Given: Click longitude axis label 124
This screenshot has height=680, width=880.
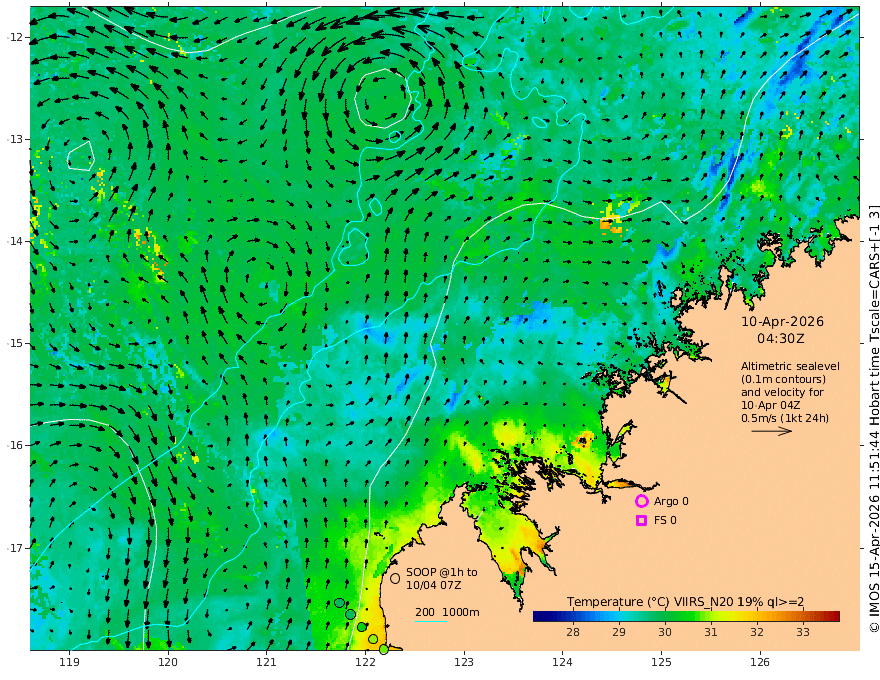Looking at the screenshot, I should click(562, 663).
